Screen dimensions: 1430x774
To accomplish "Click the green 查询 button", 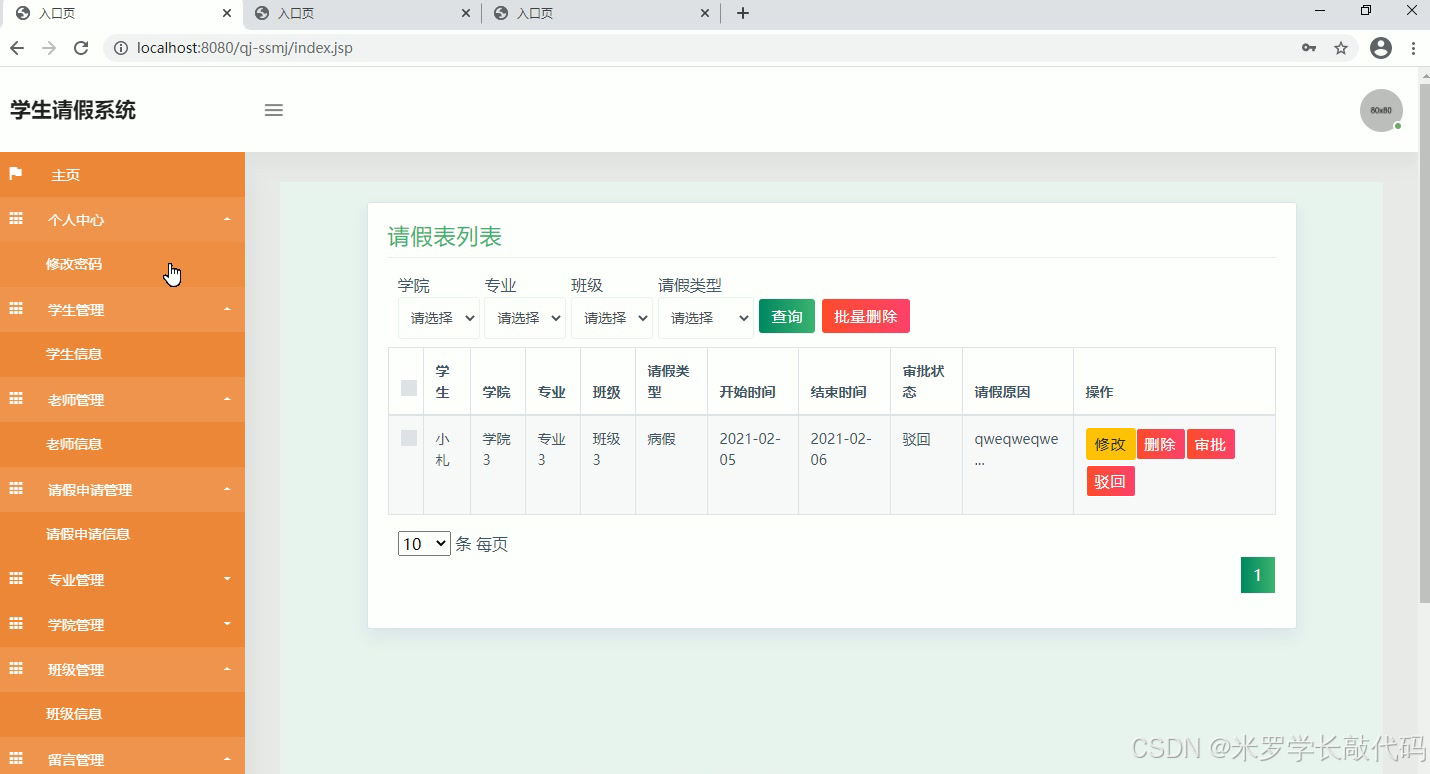I will click(786, 315).
